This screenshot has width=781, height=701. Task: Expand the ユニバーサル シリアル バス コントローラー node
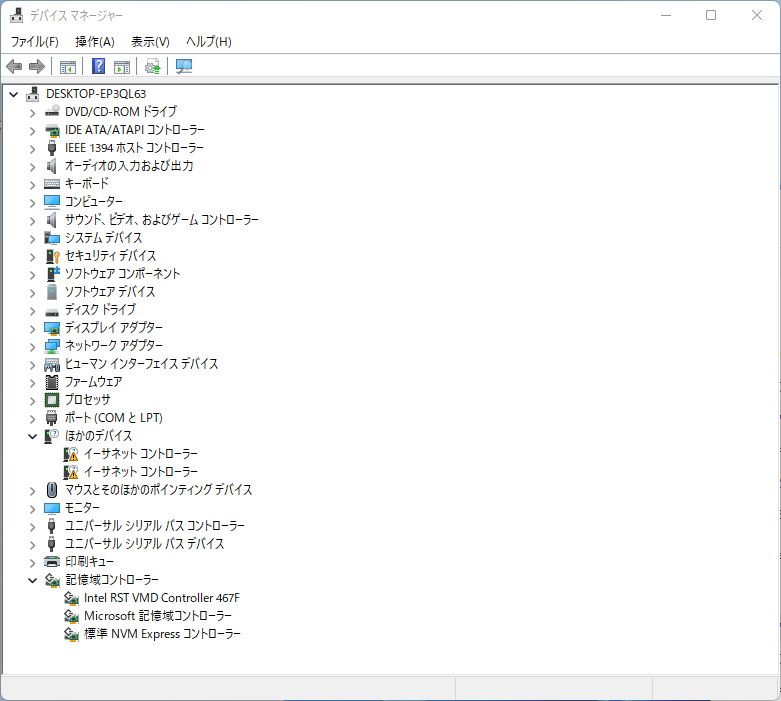click(x=32, y=527)
